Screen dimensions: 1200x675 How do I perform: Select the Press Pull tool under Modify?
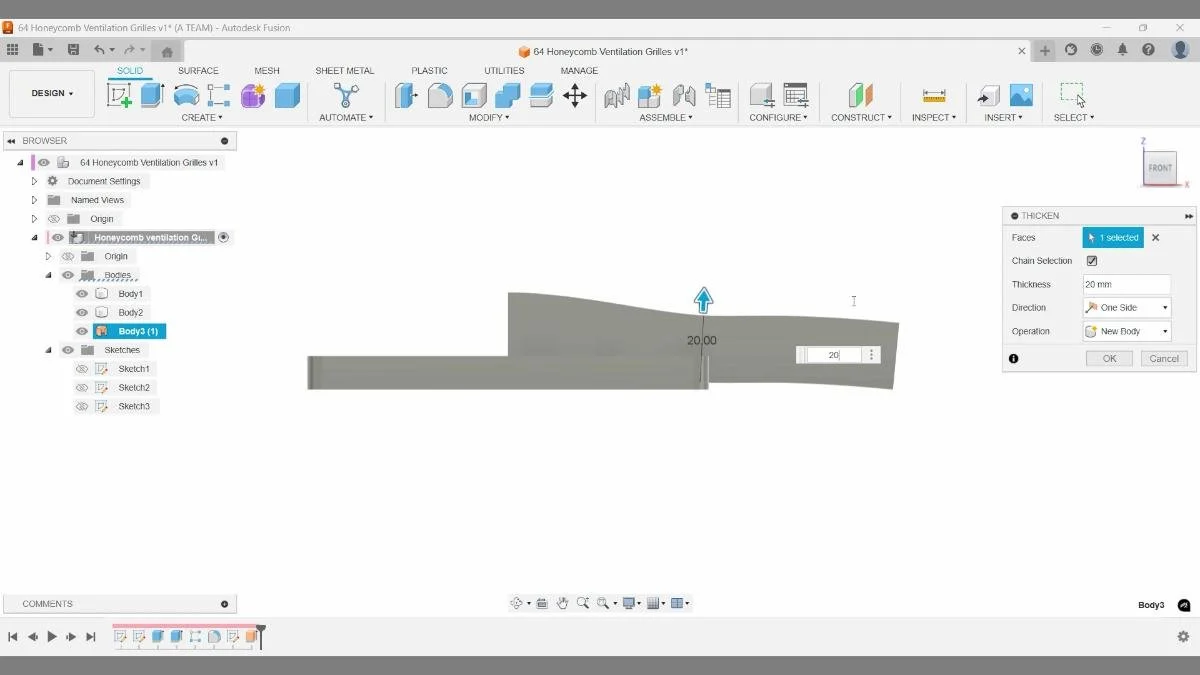[406, 95]
